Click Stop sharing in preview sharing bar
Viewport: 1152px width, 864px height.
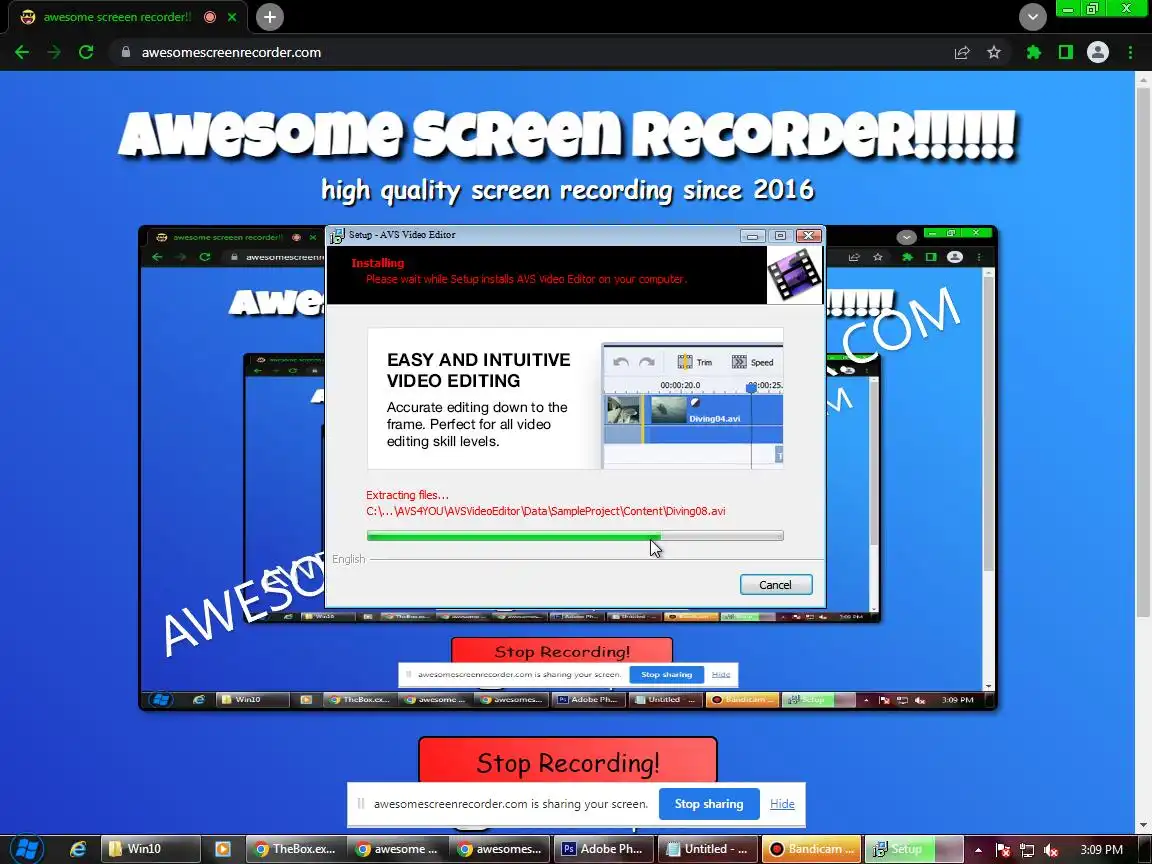tap(666, 674)
